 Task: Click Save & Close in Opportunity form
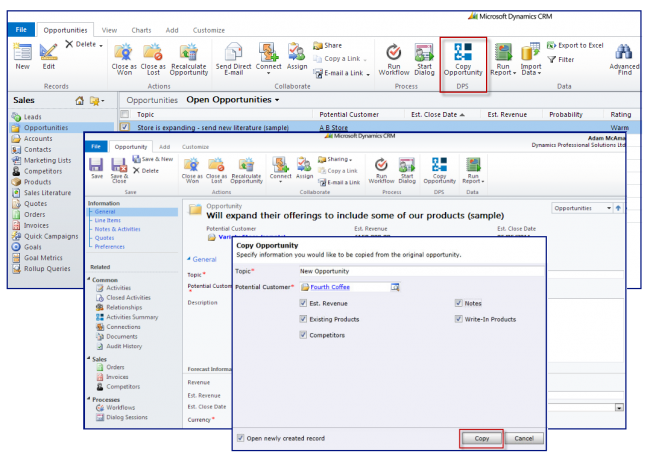[119, 170]
